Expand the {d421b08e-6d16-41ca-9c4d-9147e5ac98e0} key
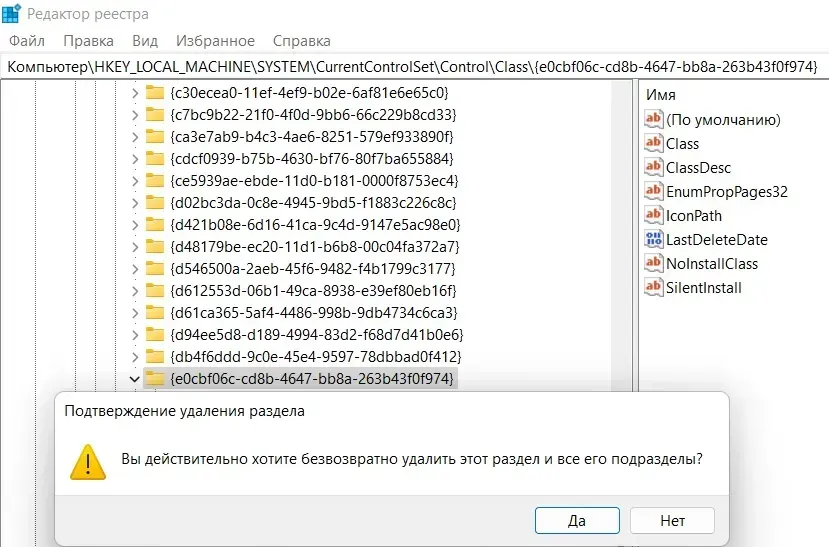 pyautogui.click(x=135, y=225)
